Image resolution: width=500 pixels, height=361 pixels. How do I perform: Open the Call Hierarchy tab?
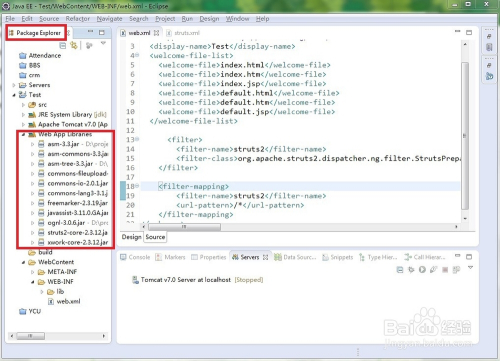[x=425, y=257]
